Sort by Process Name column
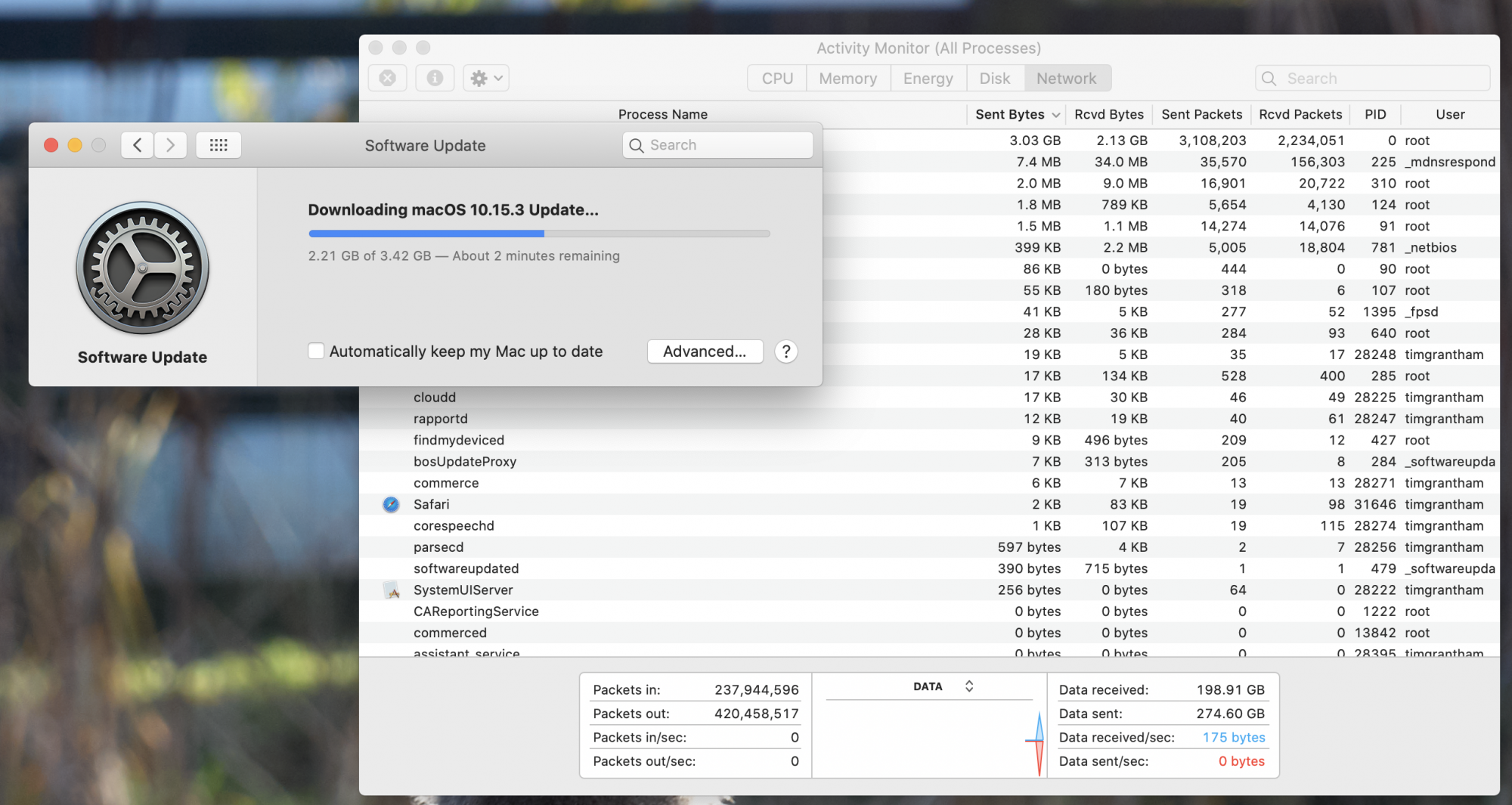The image size is (1512, 805). [663, 115]
